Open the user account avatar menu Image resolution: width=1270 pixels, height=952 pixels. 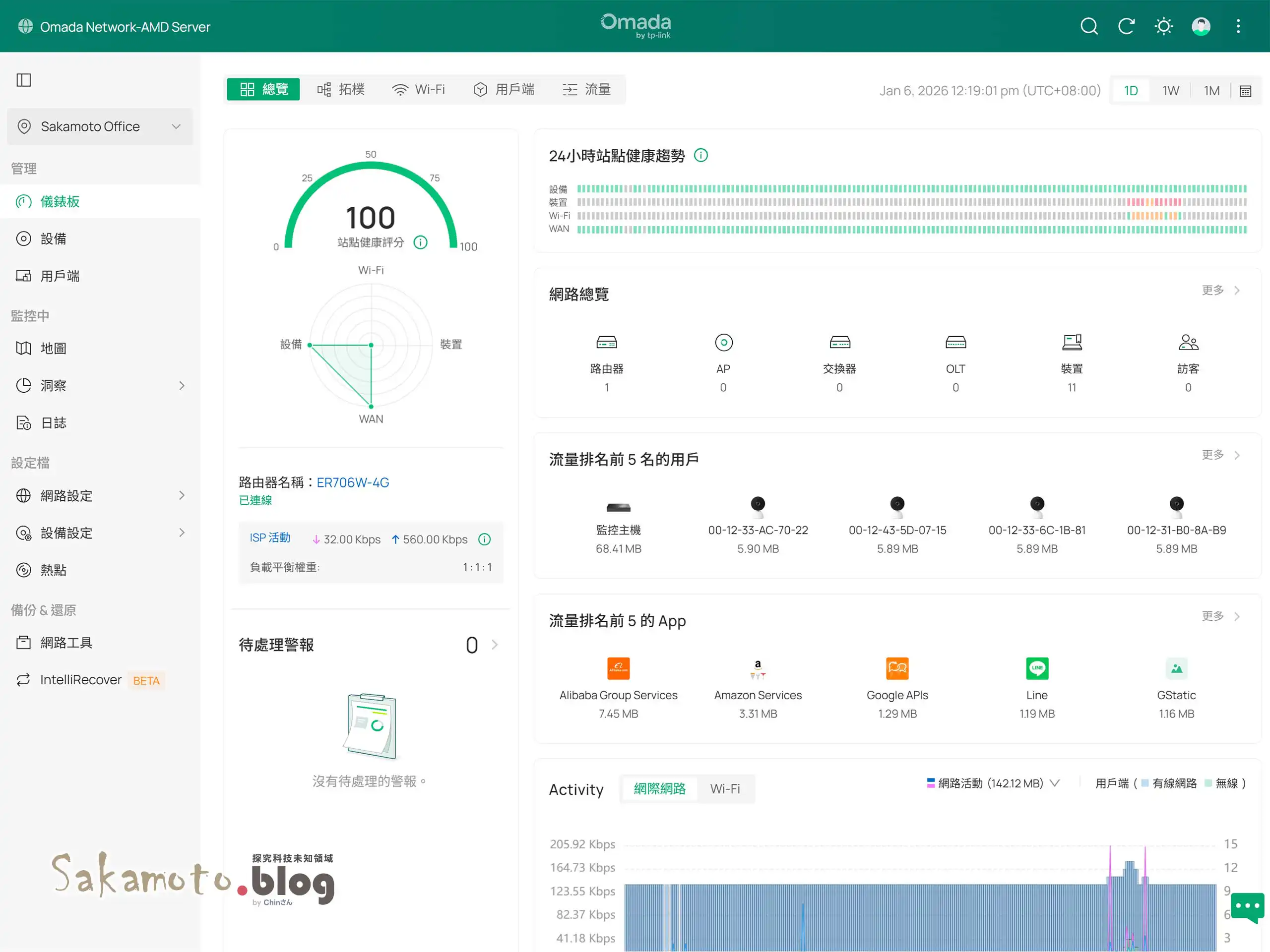pyautogui.click(x=1201, y=26)
